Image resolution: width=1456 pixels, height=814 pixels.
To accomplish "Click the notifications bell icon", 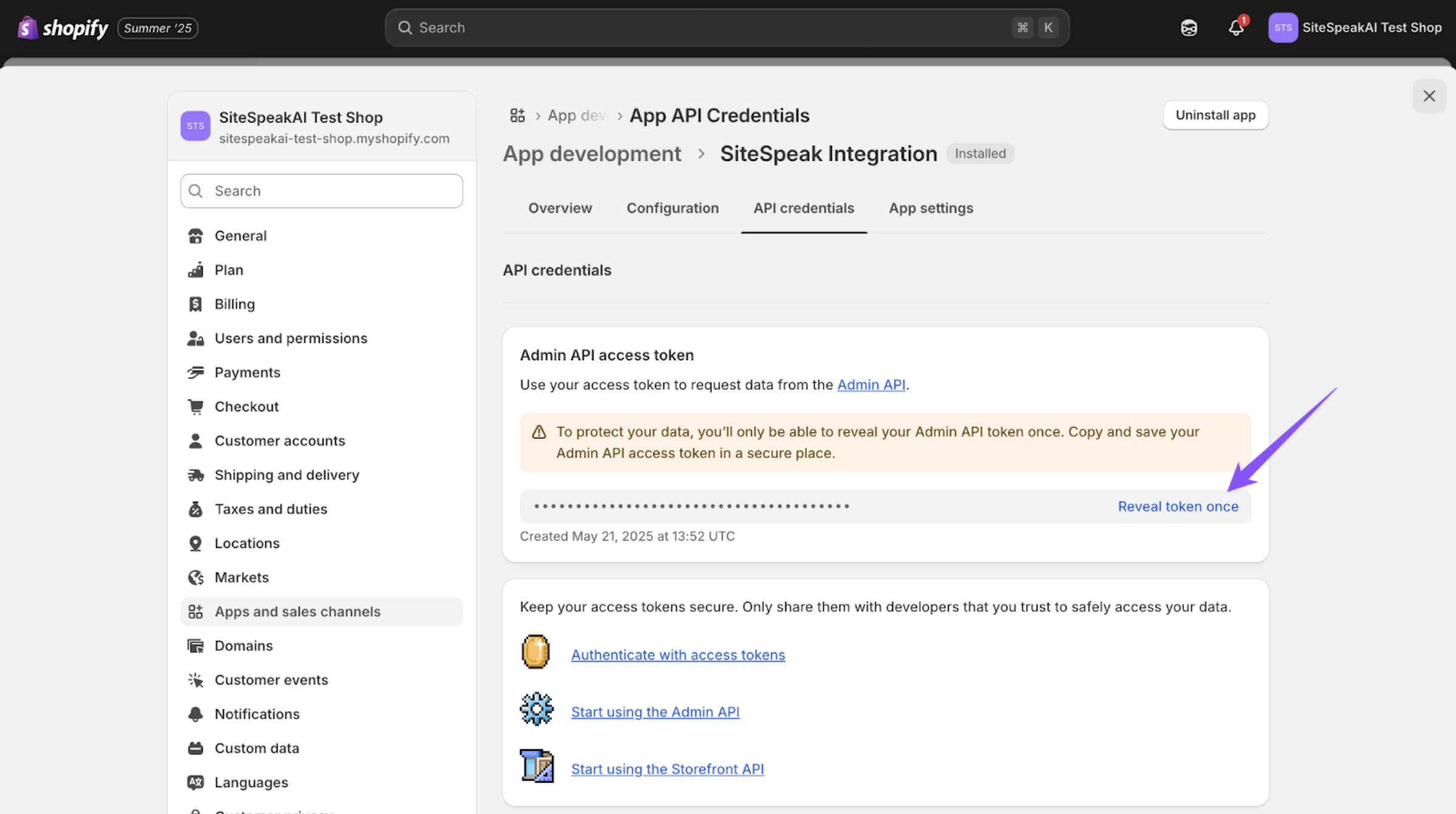I will click(1235, 28).
